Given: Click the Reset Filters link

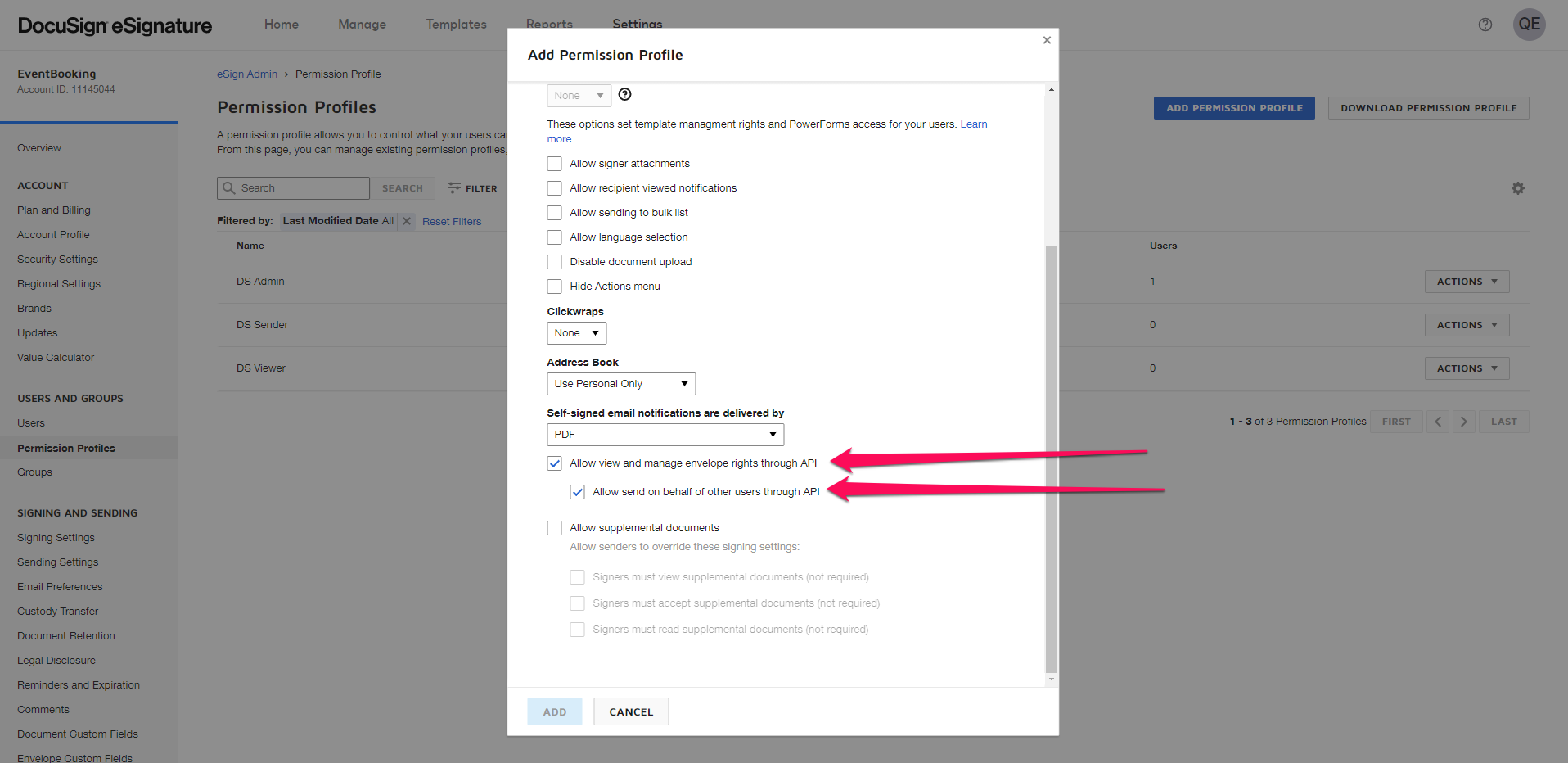Looking at the screenshot, I should (452, 222).
